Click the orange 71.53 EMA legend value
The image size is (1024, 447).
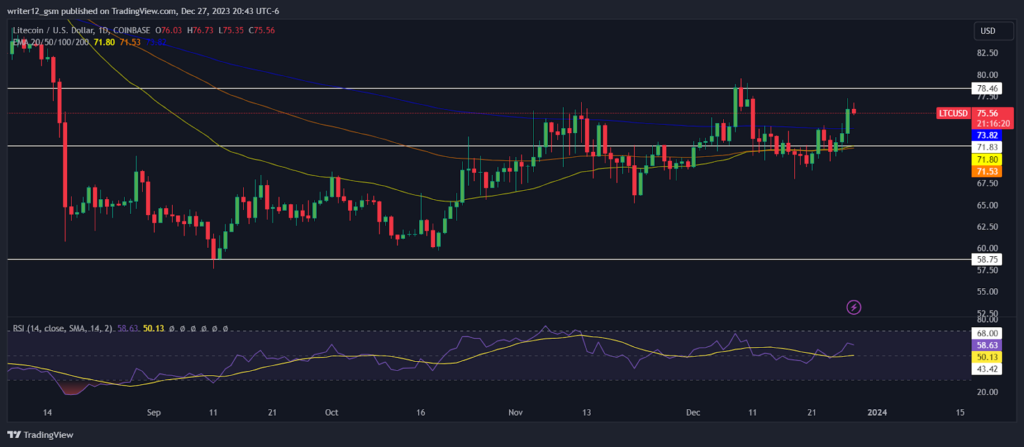pyautogui.click(x=131, y=42)
